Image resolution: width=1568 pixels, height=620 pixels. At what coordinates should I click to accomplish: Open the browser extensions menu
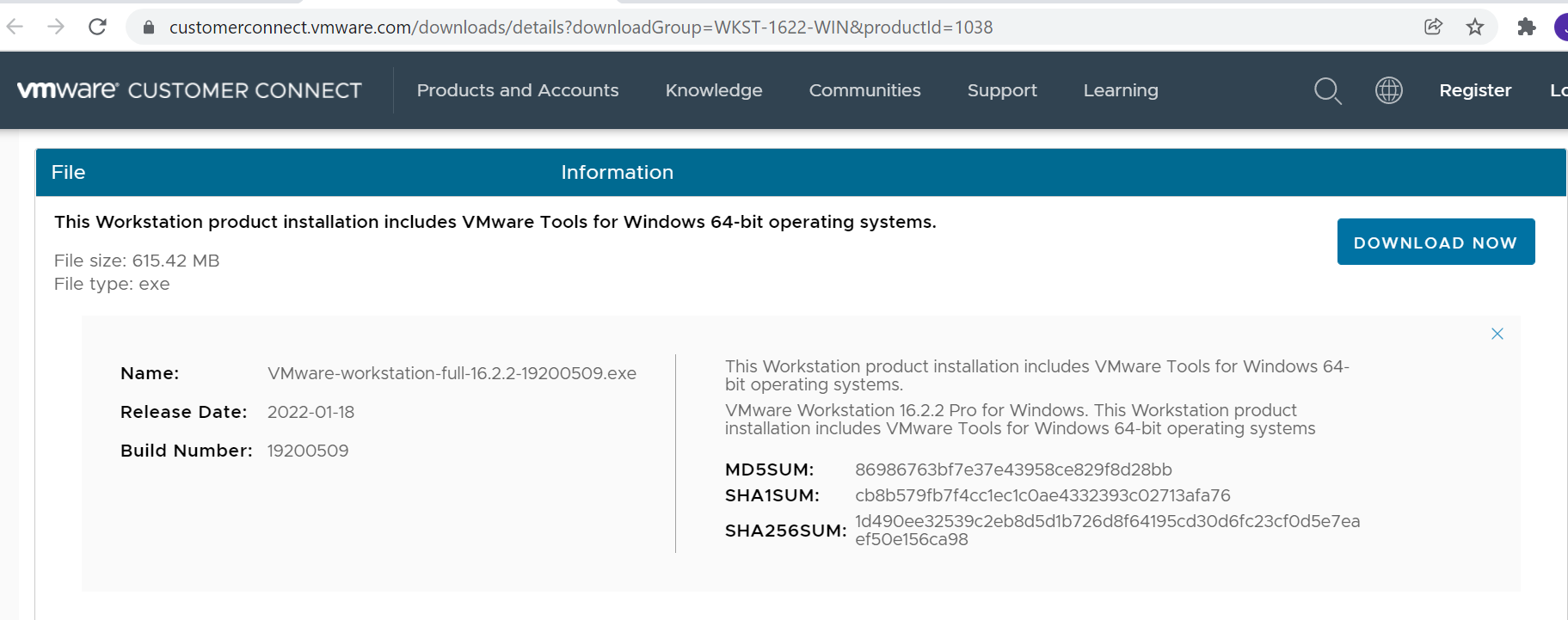(x=1527, y=27)
